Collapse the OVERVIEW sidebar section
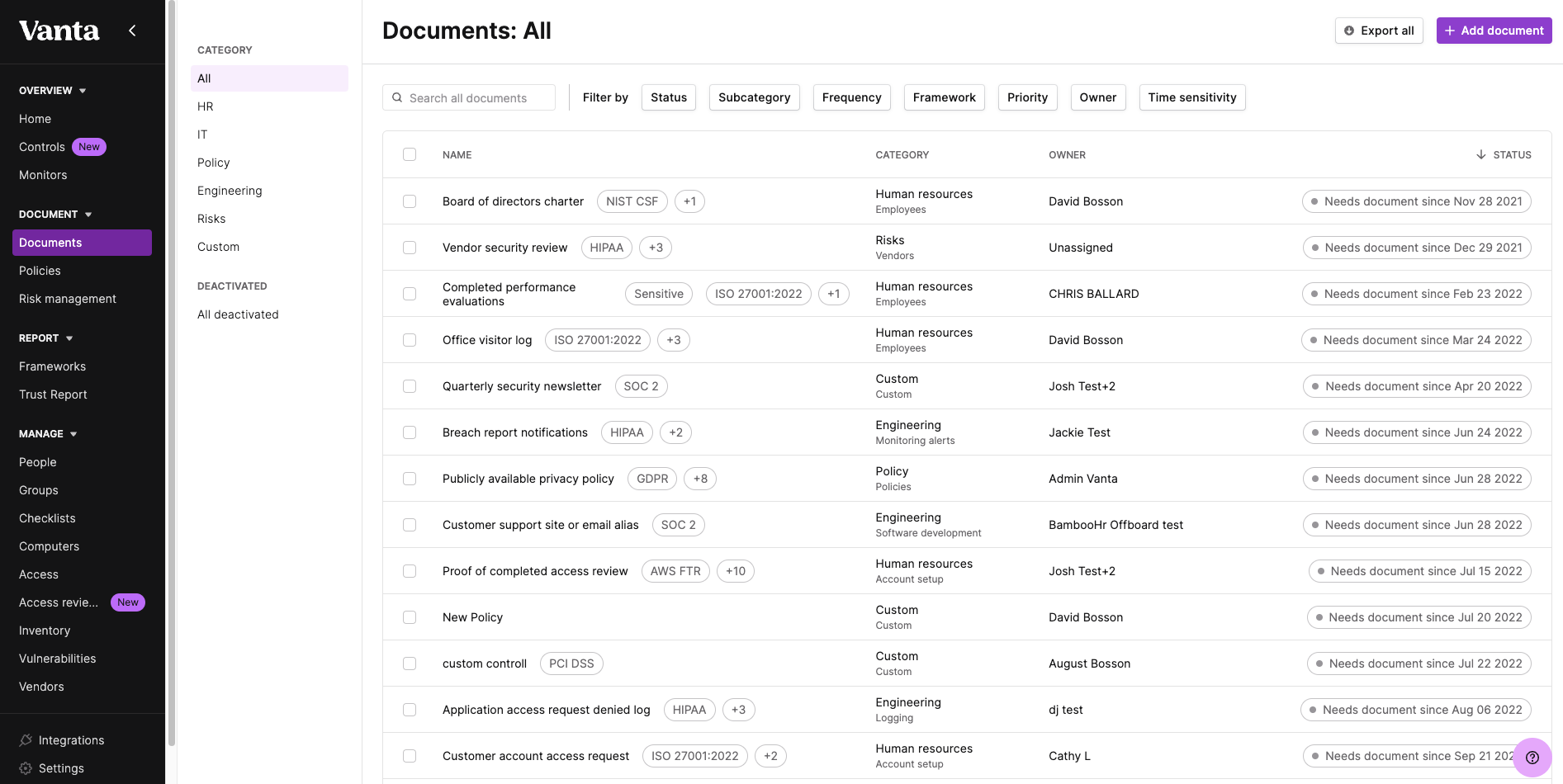This screenshot has width=1563, height=784. 53,91
